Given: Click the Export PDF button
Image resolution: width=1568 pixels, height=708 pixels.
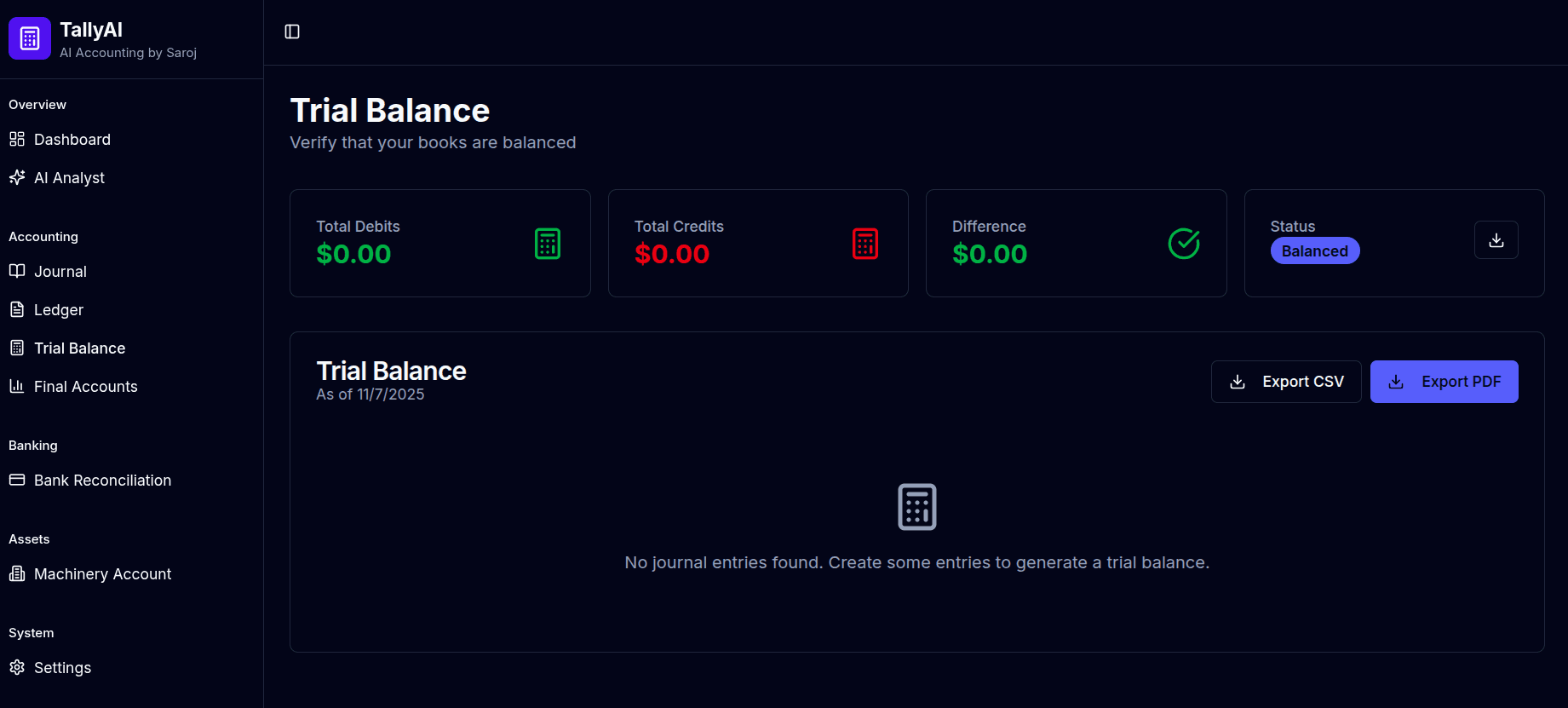Looking at the screenshot, I should coord(1444,382).
